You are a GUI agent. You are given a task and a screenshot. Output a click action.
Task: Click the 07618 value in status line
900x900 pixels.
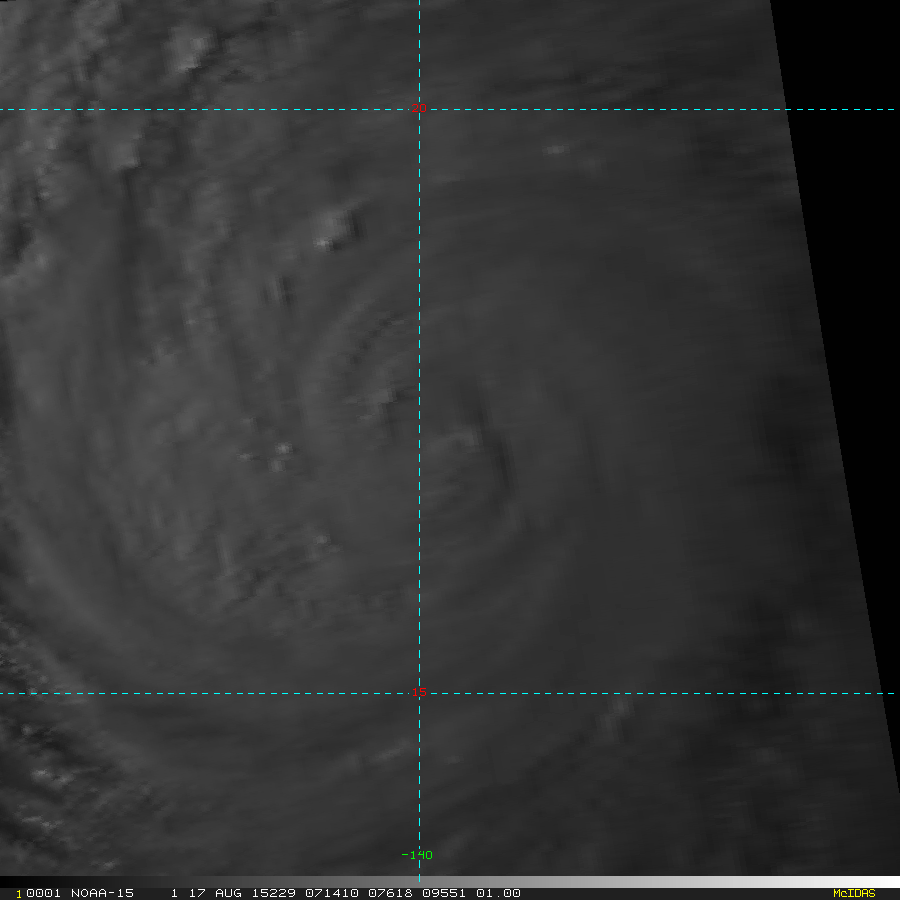pyautogui.click(x=390, y=893)
